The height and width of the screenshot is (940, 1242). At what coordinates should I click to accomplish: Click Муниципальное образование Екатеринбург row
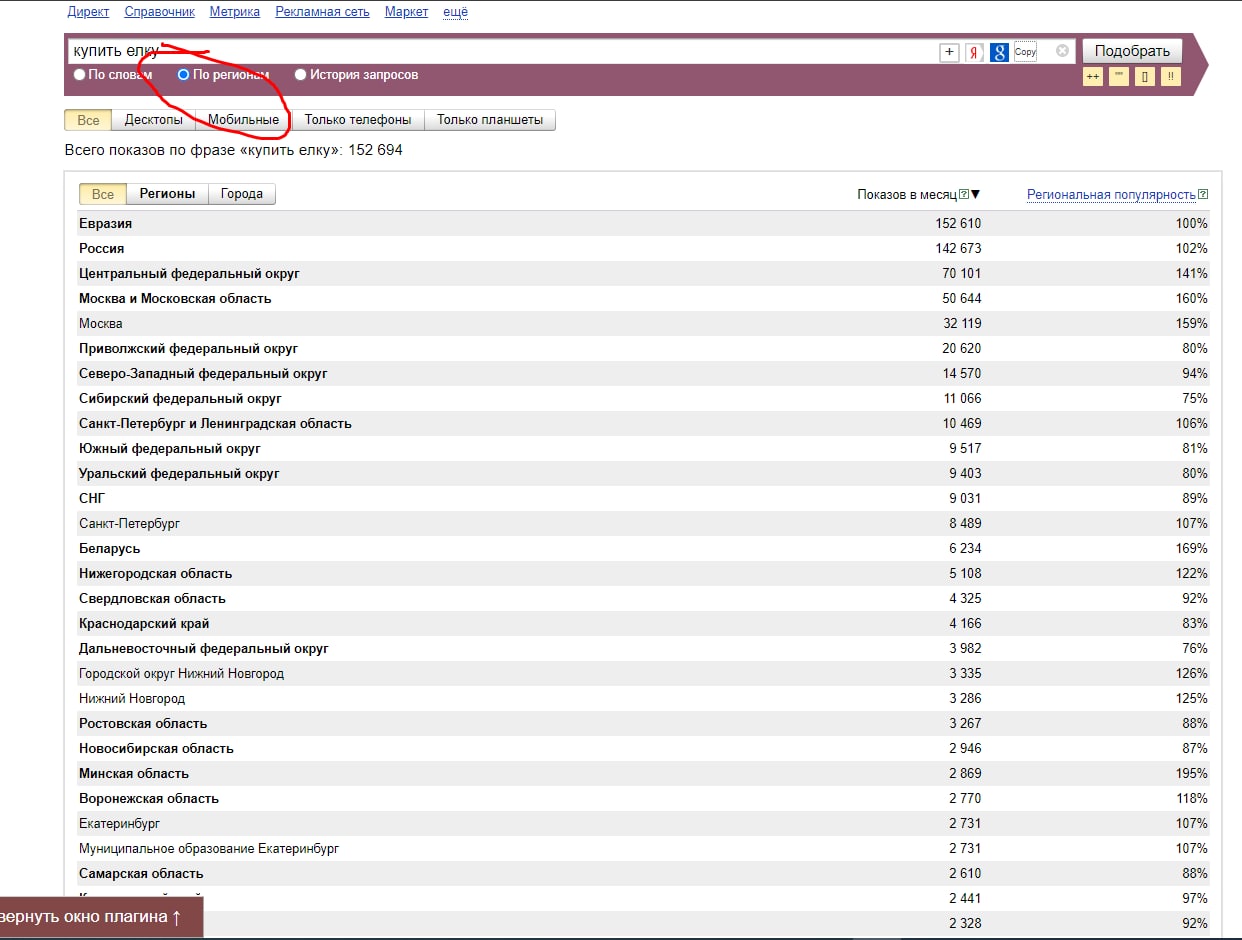643,848
